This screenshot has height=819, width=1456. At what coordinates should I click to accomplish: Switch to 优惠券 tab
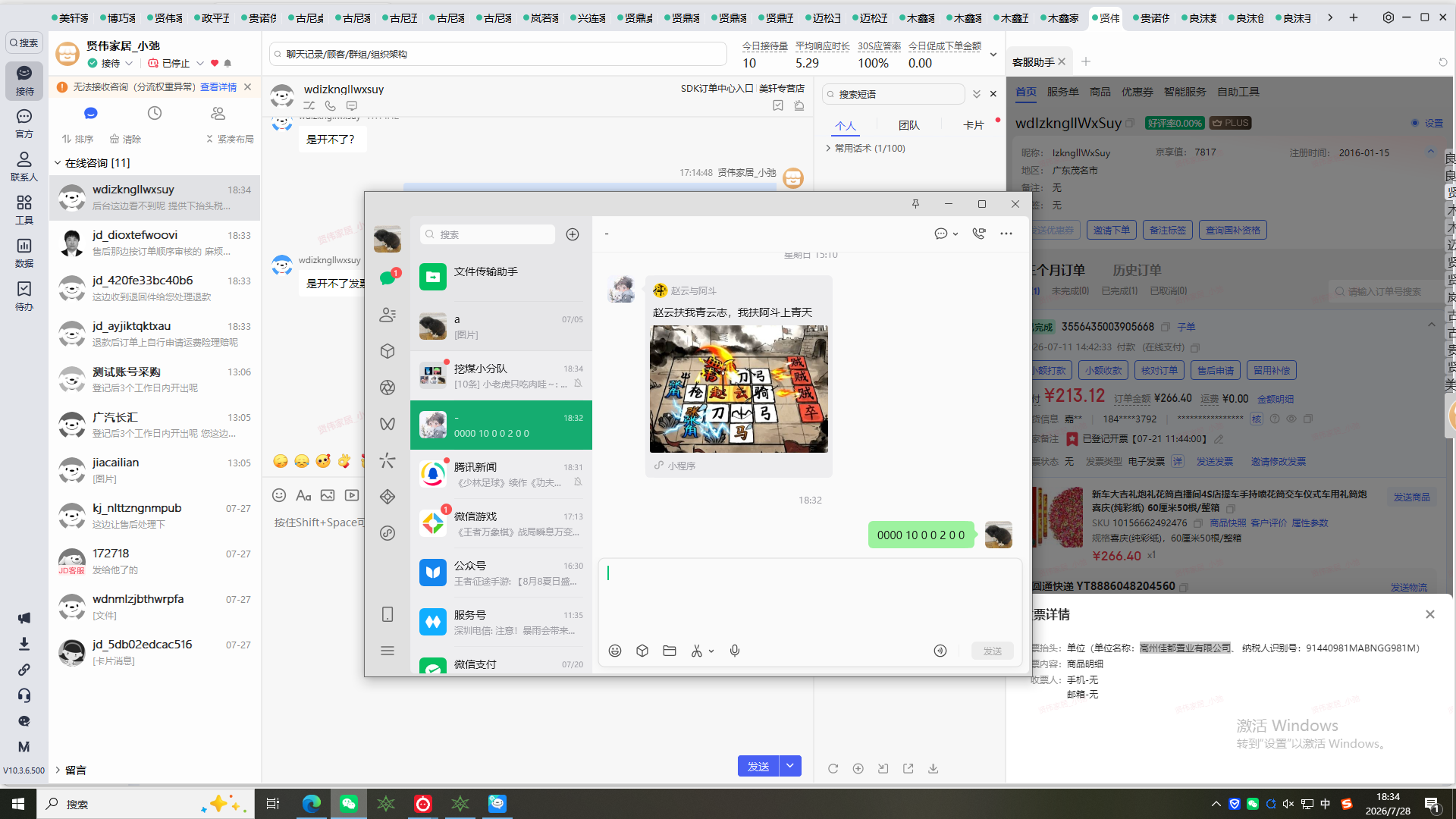click(1137, 92)
